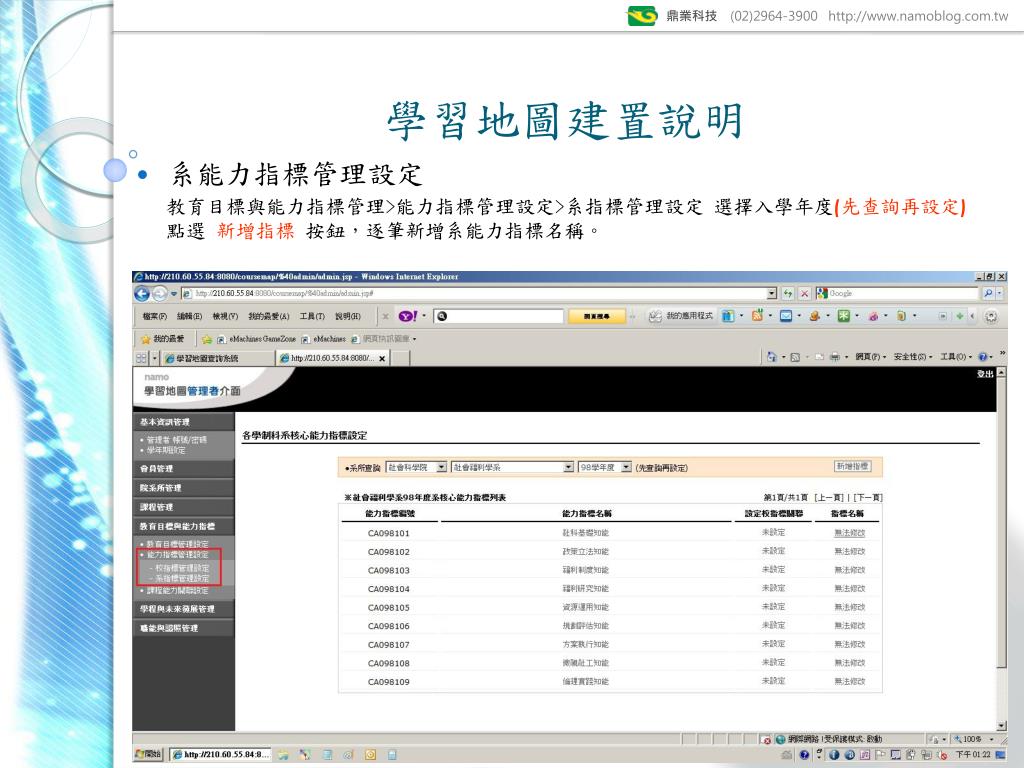Open the 工具(O) tools dropdown in command bar
The image size is (1024, 768).
tap(955, 357)
